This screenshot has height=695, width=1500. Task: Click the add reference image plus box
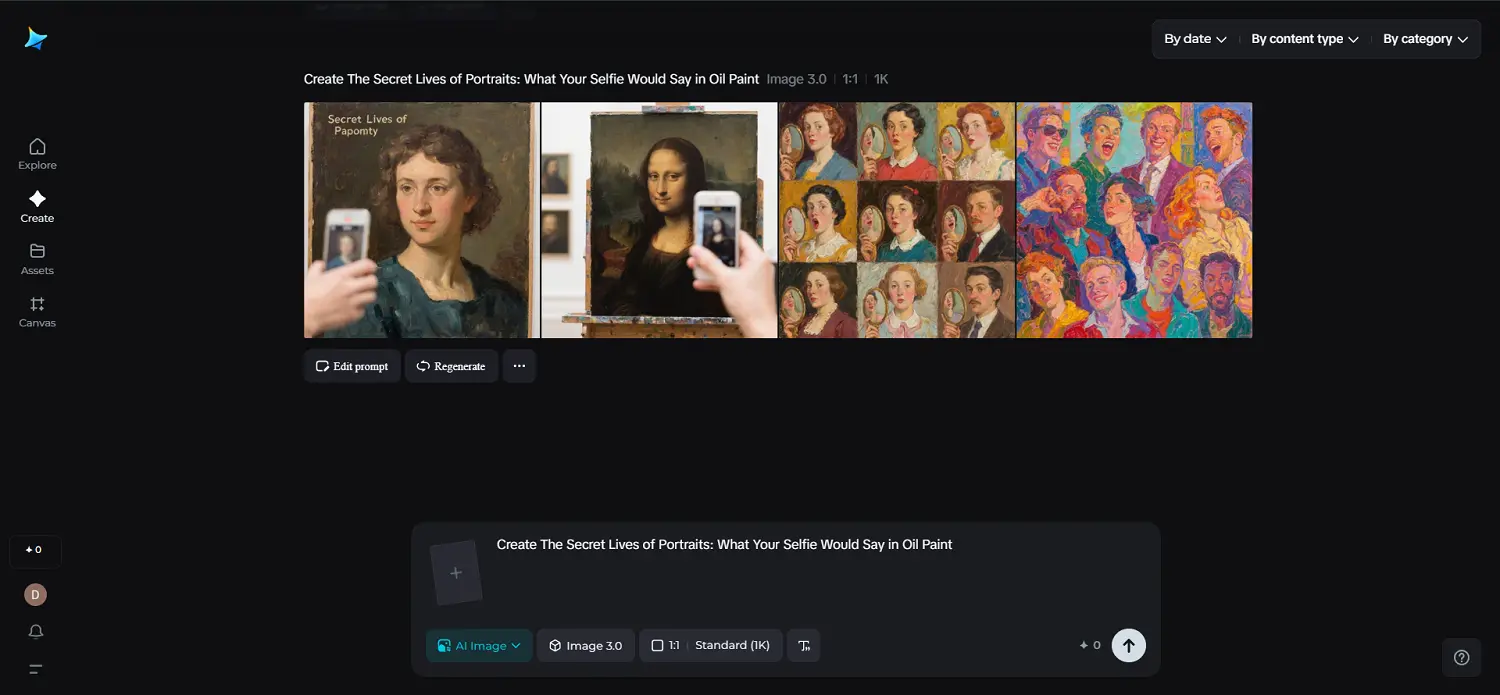(x=456, y=573)
